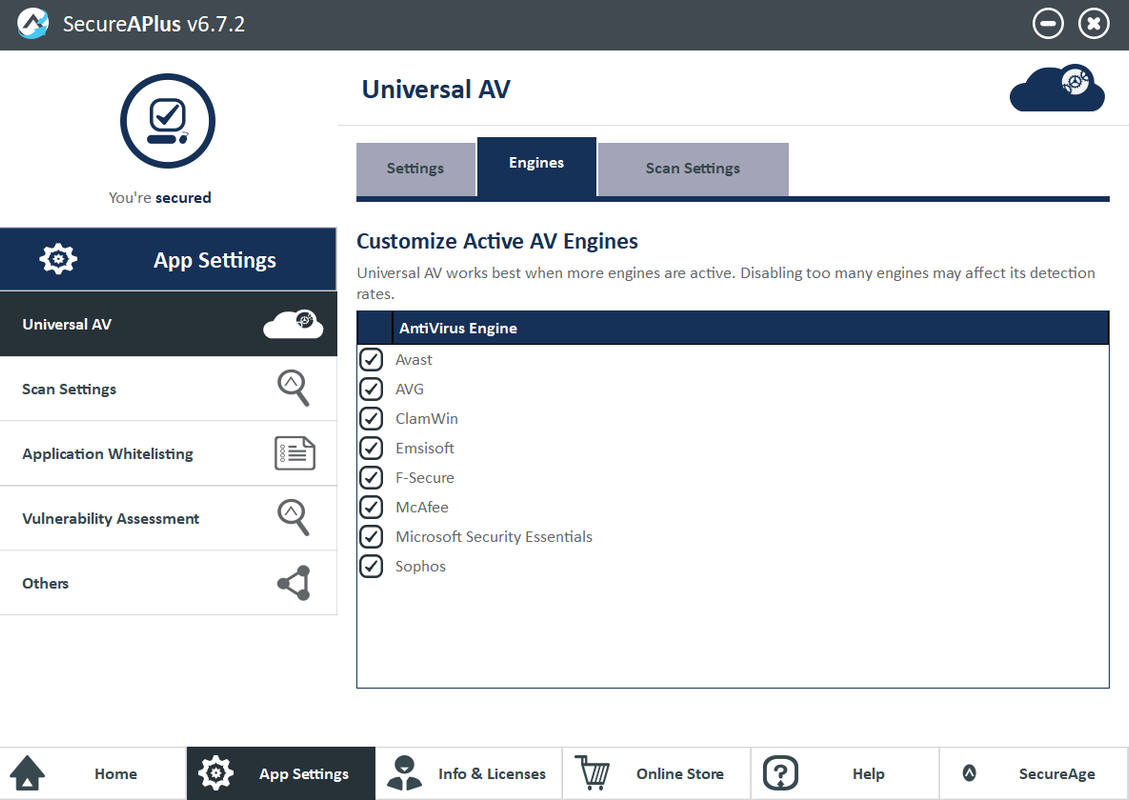Click the Vulnerability Assessment magnifier icon

pyautogui.click(x=293, y=518)
